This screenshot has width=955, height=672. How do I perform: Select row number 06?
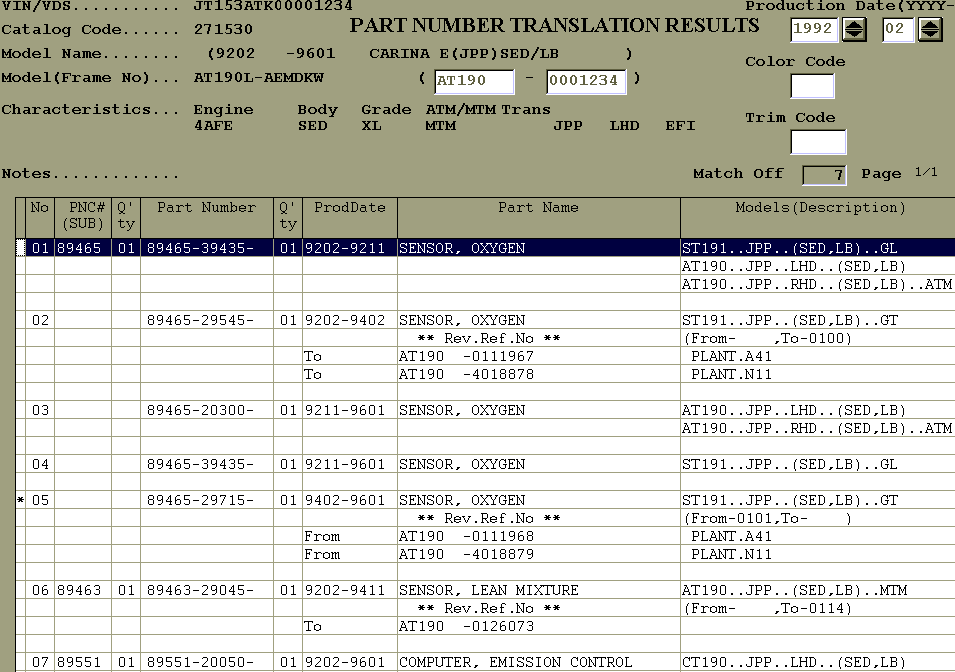click(x=40, y=590)
